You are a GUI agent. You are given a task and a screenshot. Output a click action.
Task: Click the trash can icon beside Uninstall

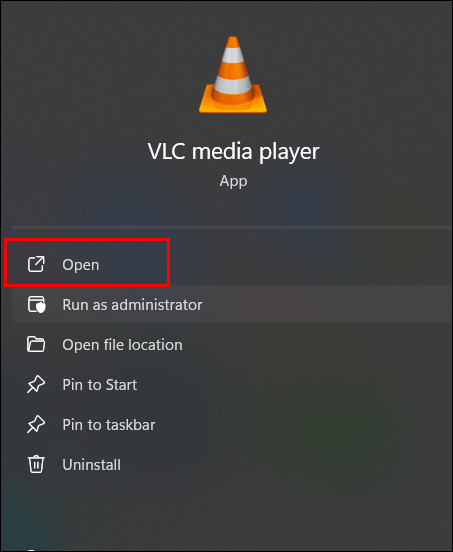click(36, 464)
